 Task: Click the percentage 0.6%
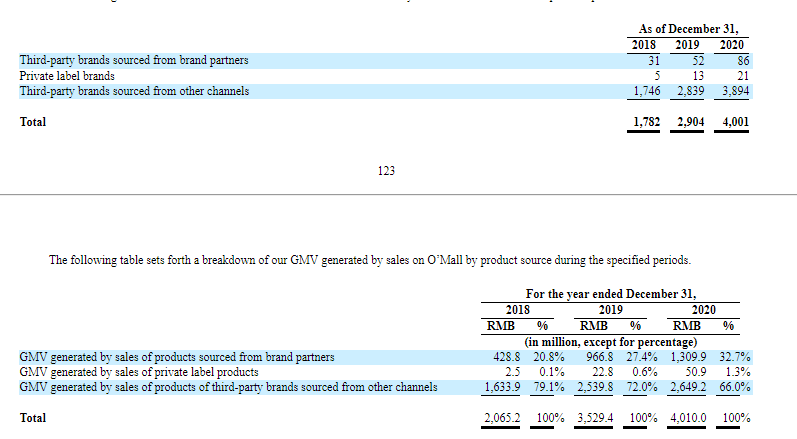point(645,372)
